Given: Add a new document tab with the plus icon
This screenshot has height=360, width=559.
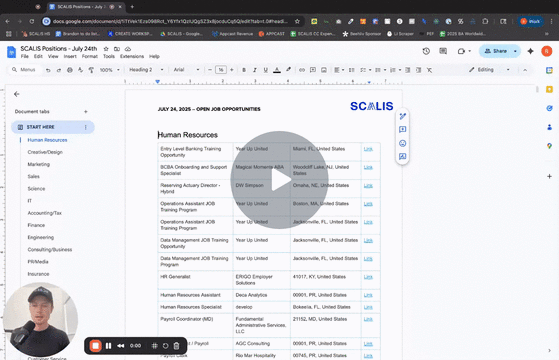Looking at the screenshot, I should click(86, 112).
